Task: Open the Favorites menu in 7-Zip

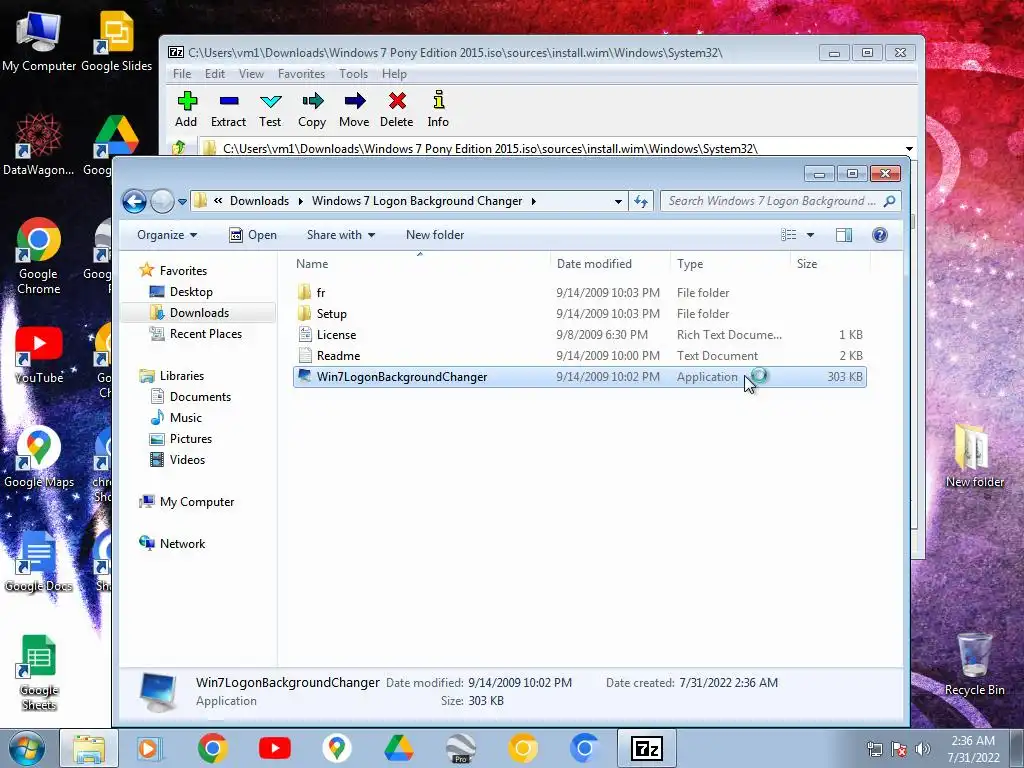Action: pos(301,74)
